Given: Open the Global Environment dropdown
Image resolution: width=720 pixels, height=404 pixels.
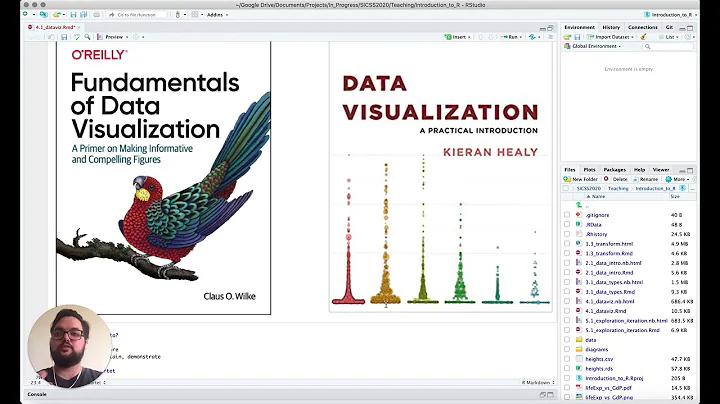Looking at the screenshot, I should click(593, 46).
